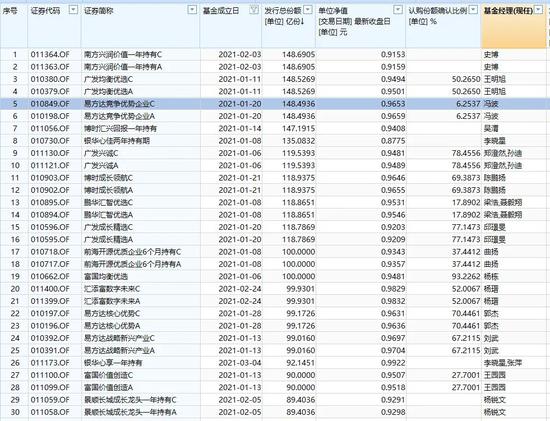
Task: Click row number 30 cell
Action: pos(15,412)
